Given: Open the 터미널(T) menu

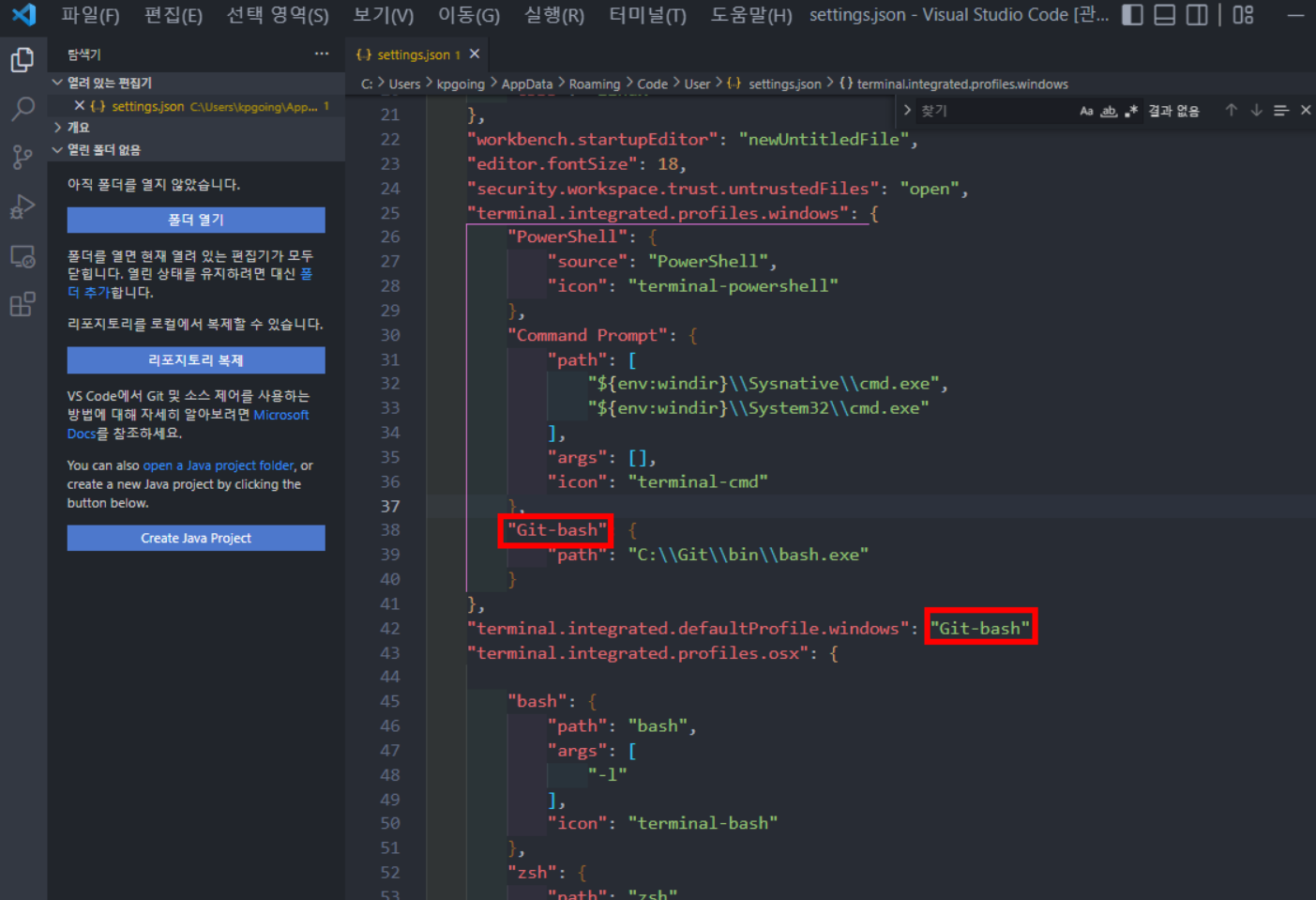Looking at the screenshot, I should pos(647,15).
